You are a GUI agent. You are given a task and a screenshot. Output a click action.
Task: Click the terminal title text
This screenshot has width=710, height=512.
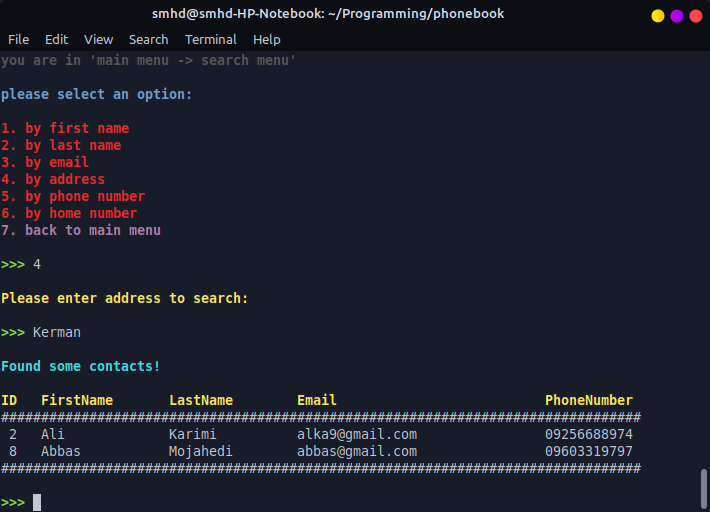coord(328,14)
